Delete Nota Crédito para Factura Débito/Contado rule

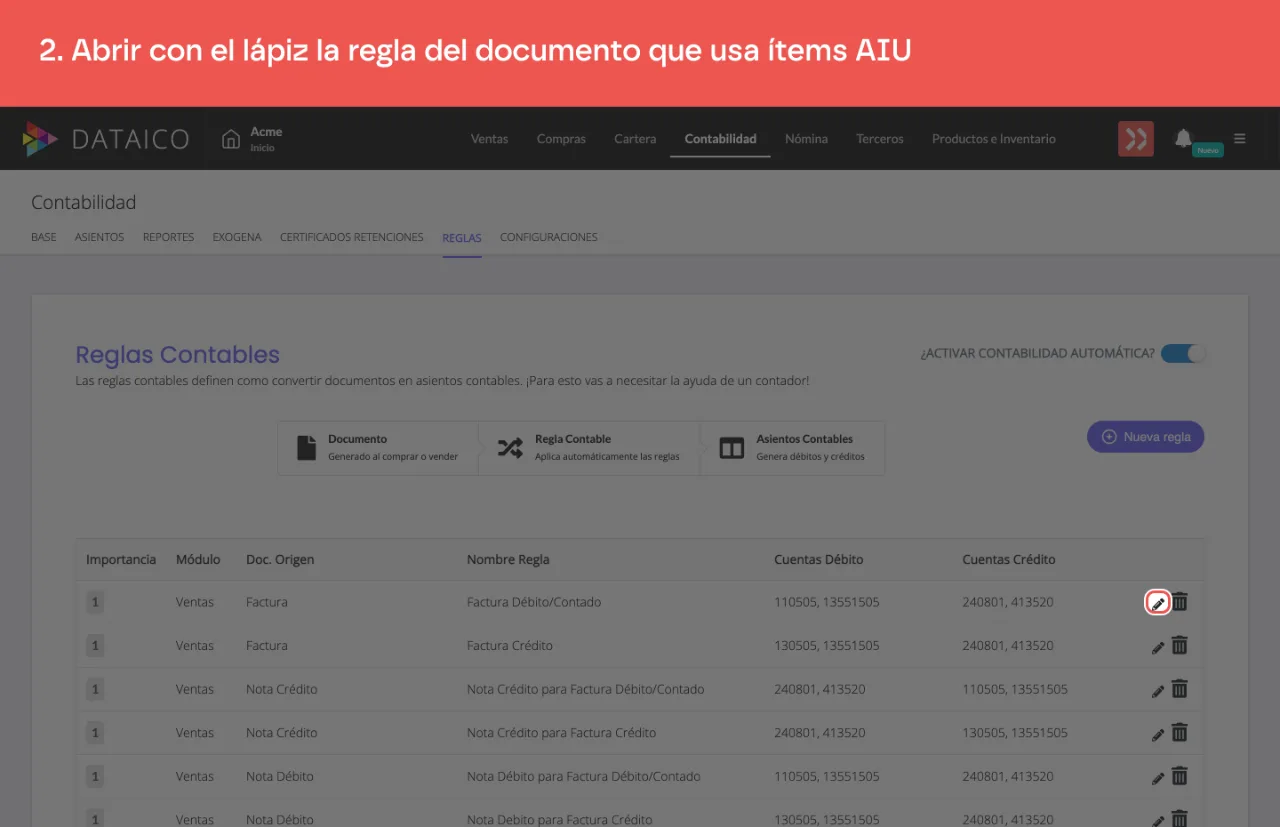1180,689
